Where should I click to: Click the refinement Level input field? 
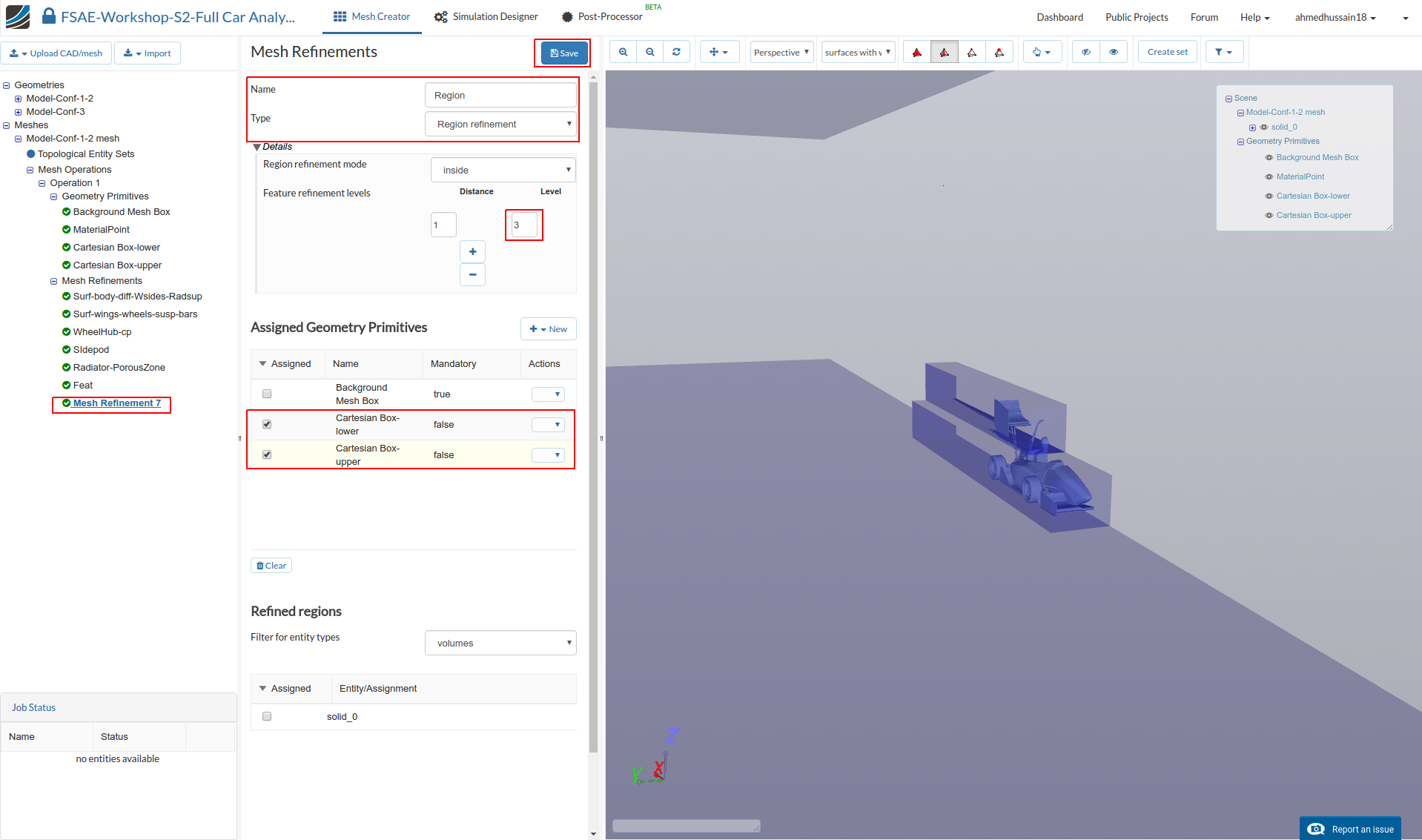(523, 225)
